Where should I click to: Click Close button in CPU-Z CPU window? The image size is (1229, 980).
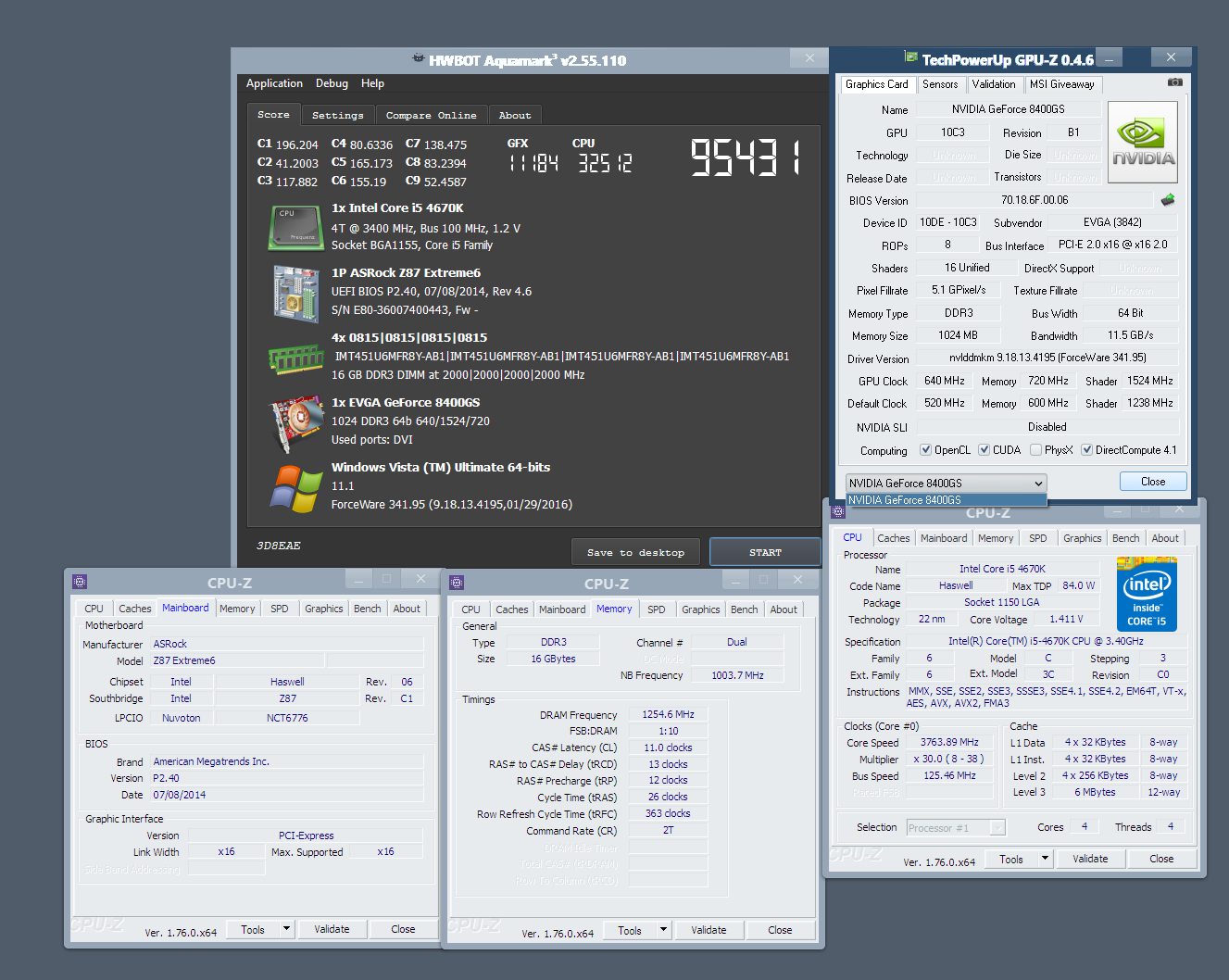(1161, 859)
